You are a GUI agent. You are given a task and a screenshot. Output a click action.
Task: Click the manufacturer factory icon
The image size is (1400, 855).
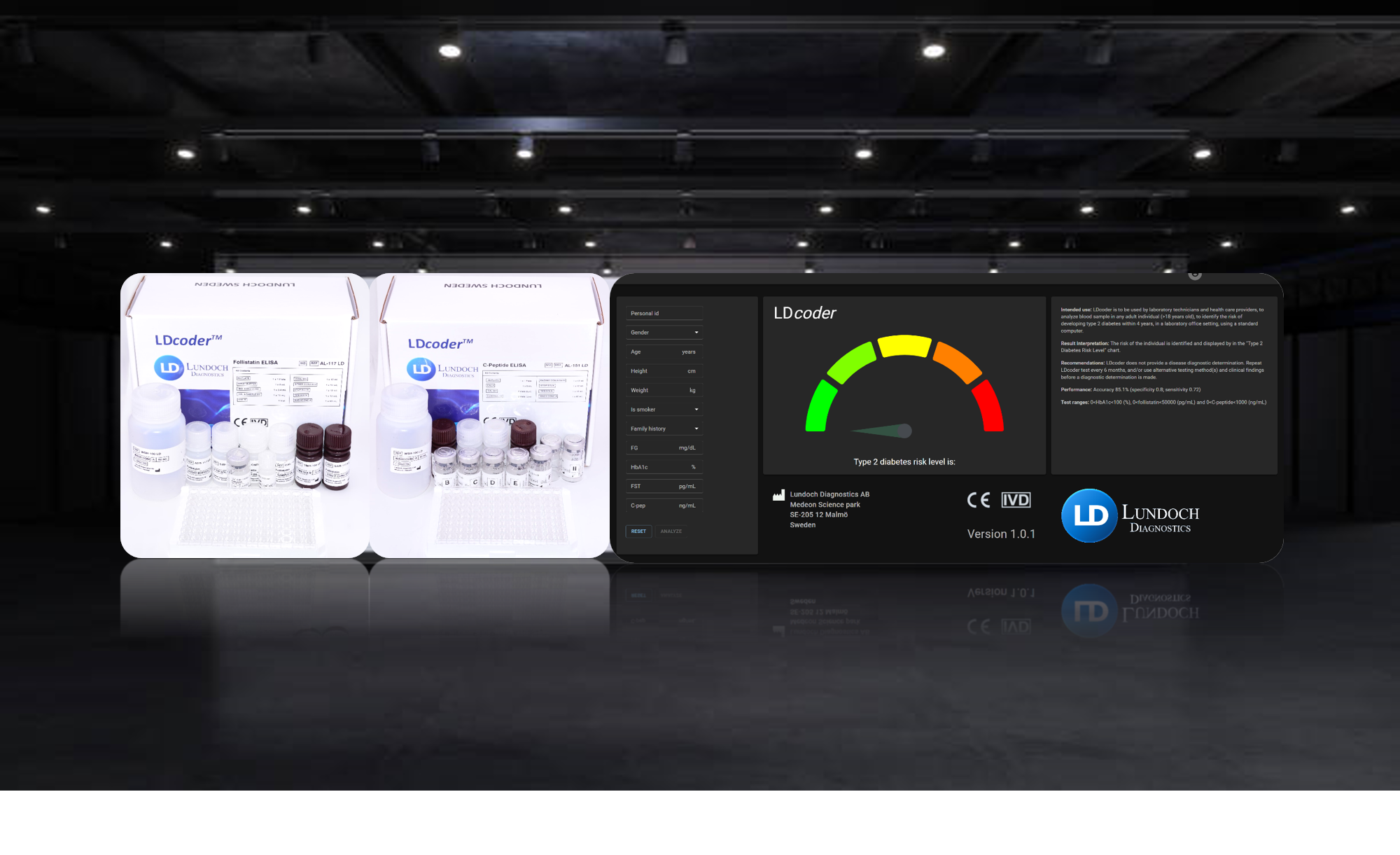coord(778,495)
